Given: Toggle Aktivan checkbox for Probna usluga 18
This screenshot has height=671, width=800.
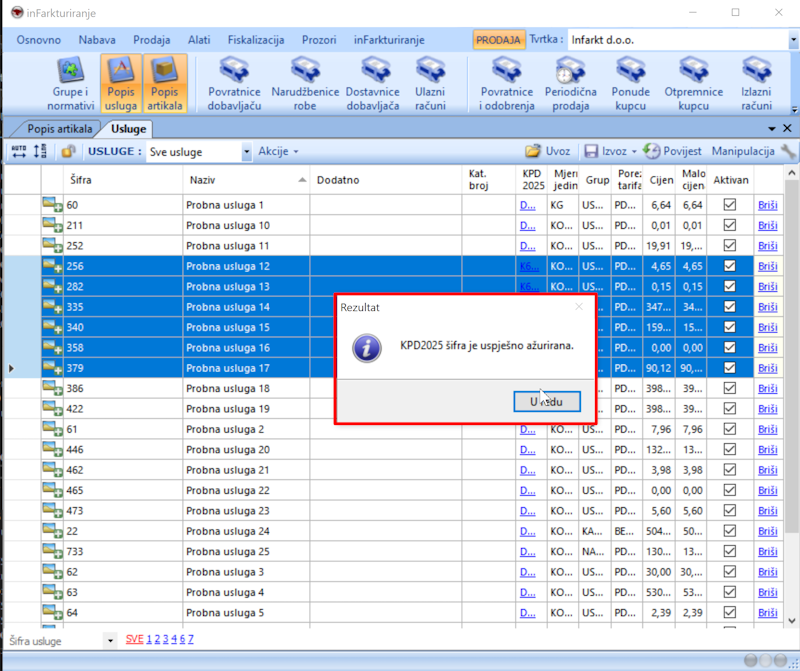Looking at the screenshot, I should click(729, 388).
